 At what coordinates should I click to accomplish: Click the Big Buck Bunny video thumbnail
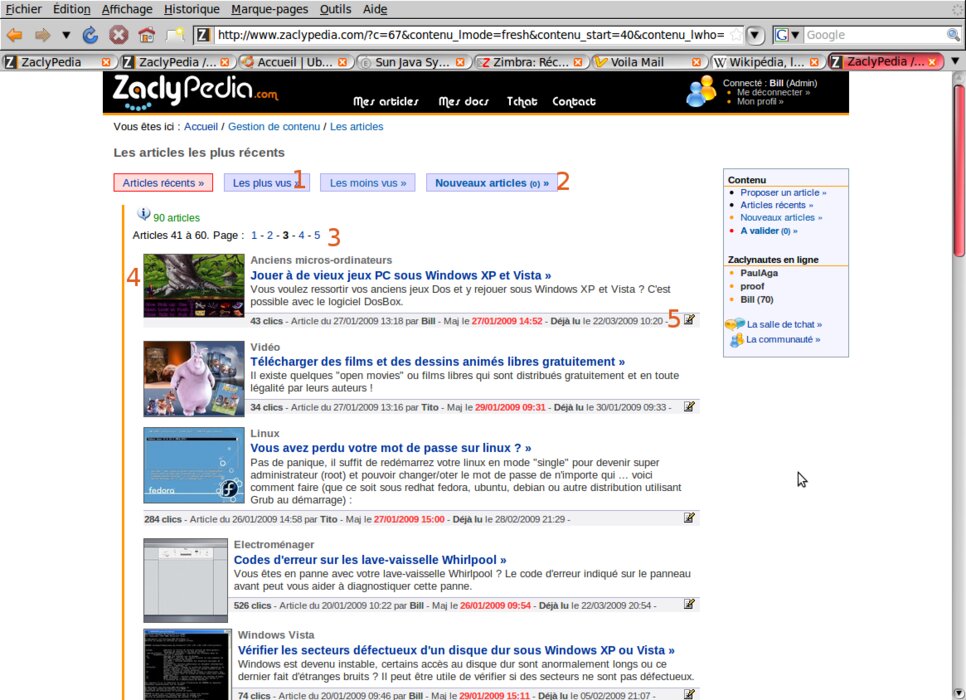(193, 378)
